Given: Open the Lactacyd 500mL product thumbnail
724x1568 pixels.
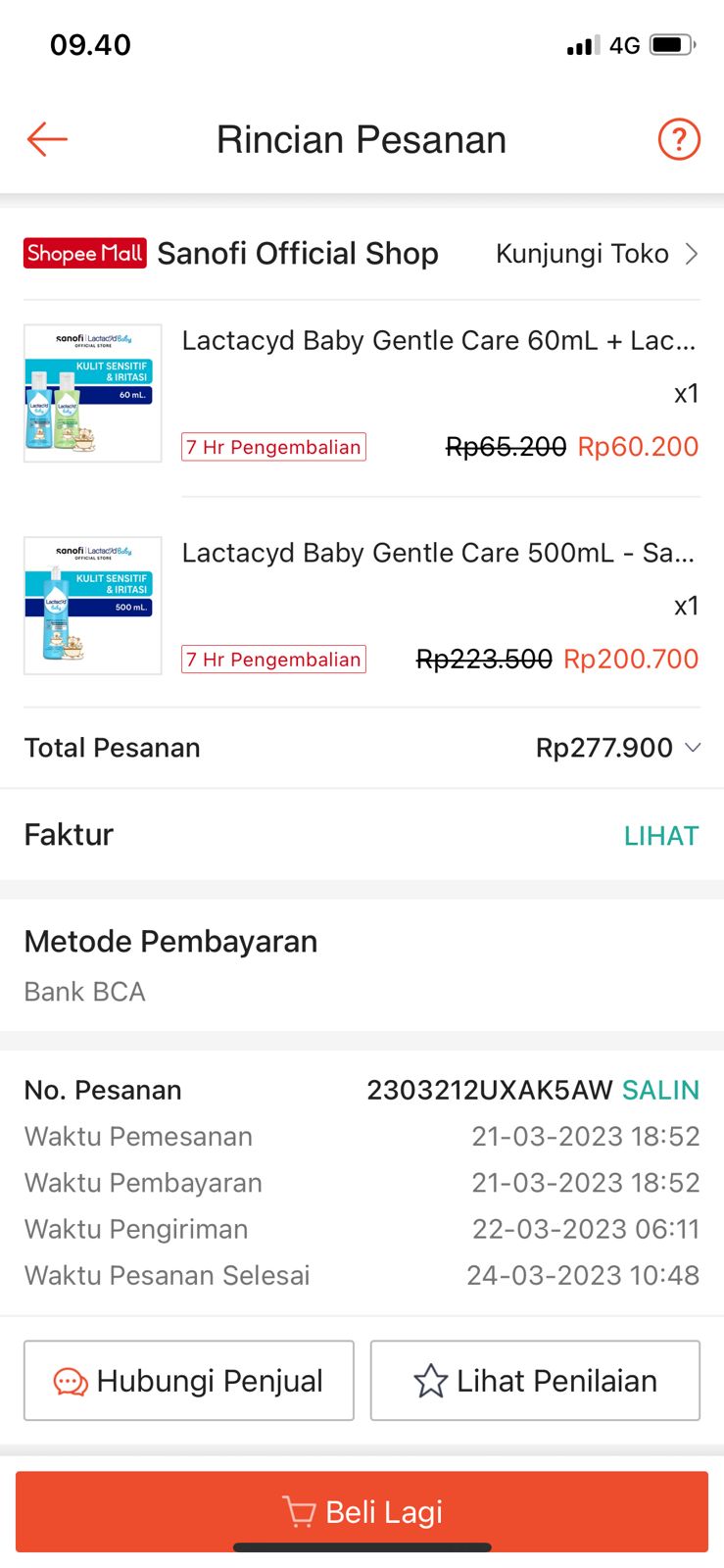Looking at the screenshot, I should (93, 606).
